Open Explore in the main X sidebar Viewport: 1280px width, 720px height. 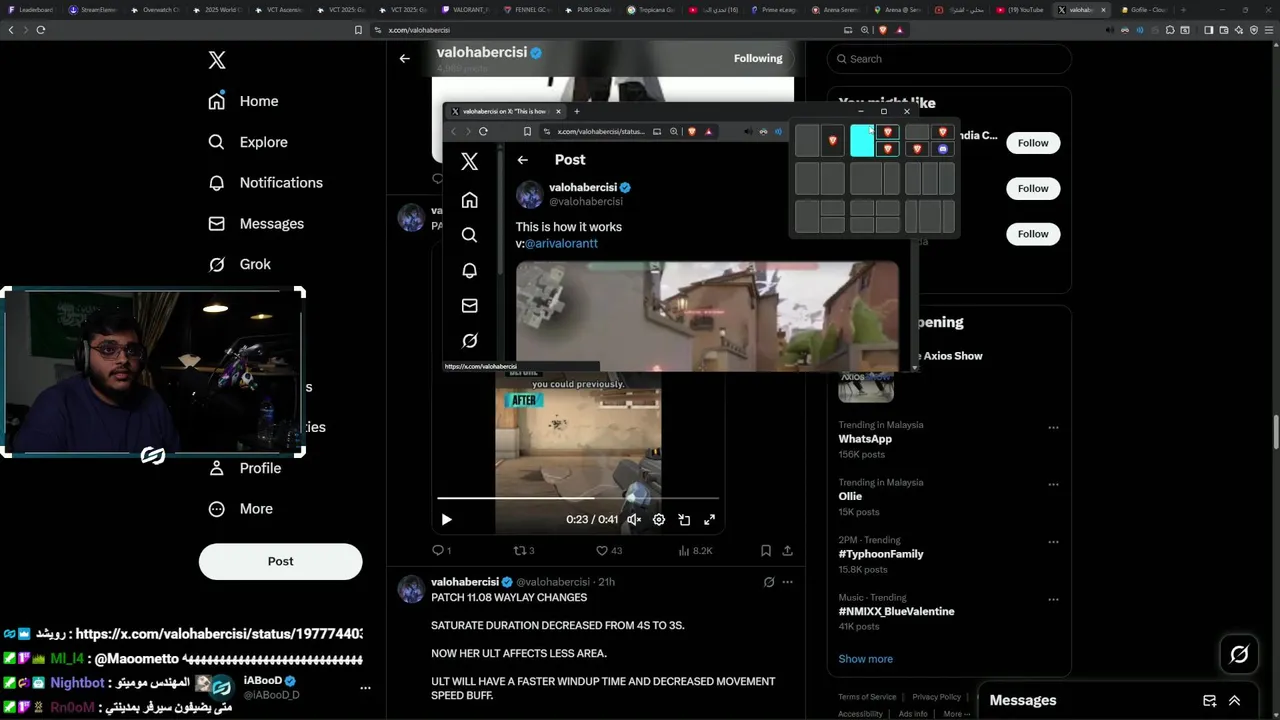[247, 142]
